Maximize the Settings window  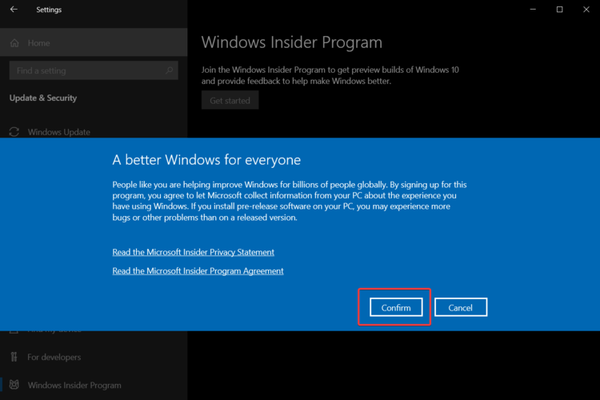click(x=559, y=9)
